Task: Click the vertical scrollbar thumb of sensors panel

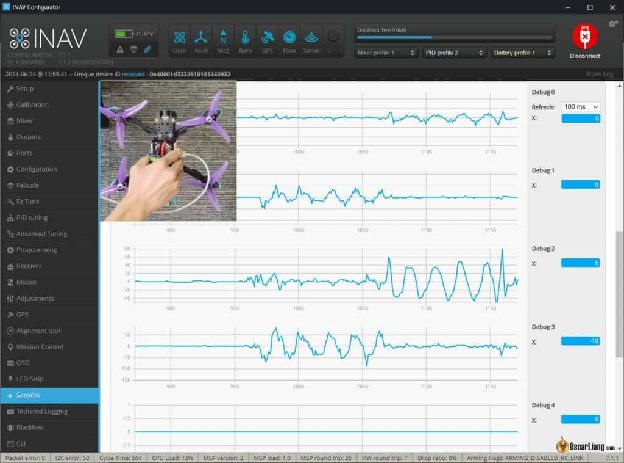Action: point(619,293)
